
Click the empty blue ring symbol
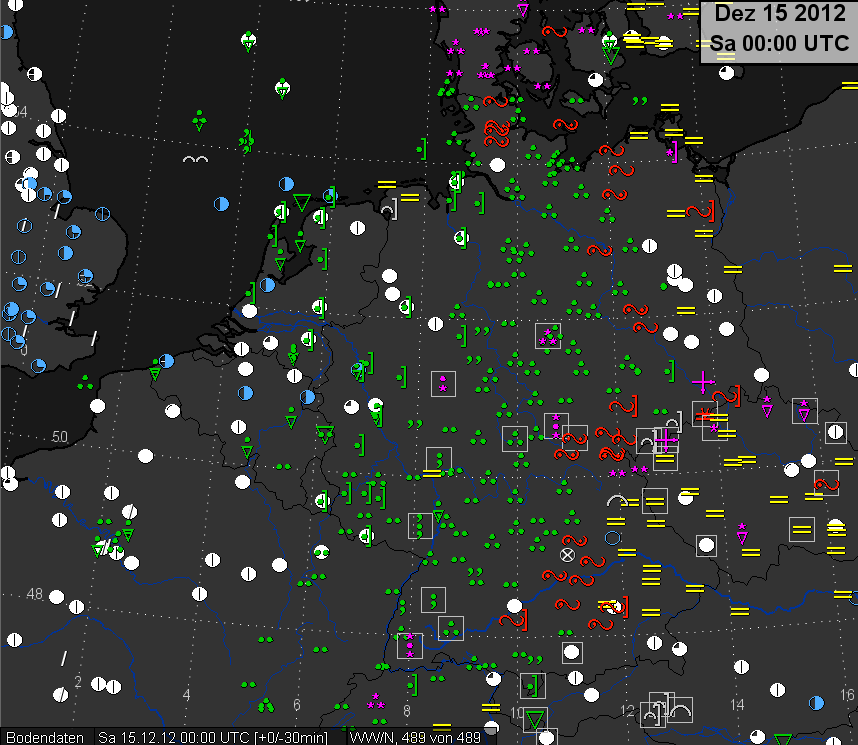(x=613, y=537)
